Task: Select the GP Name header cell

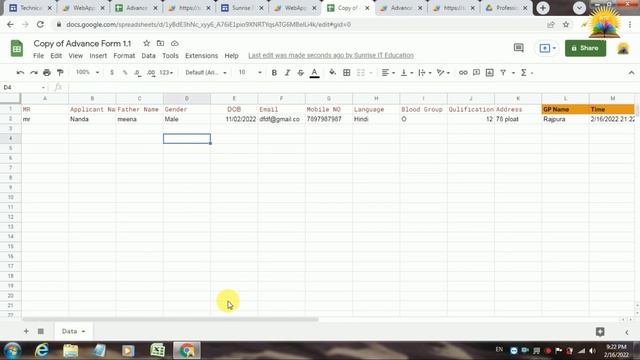Action: [x=565, y=109]
